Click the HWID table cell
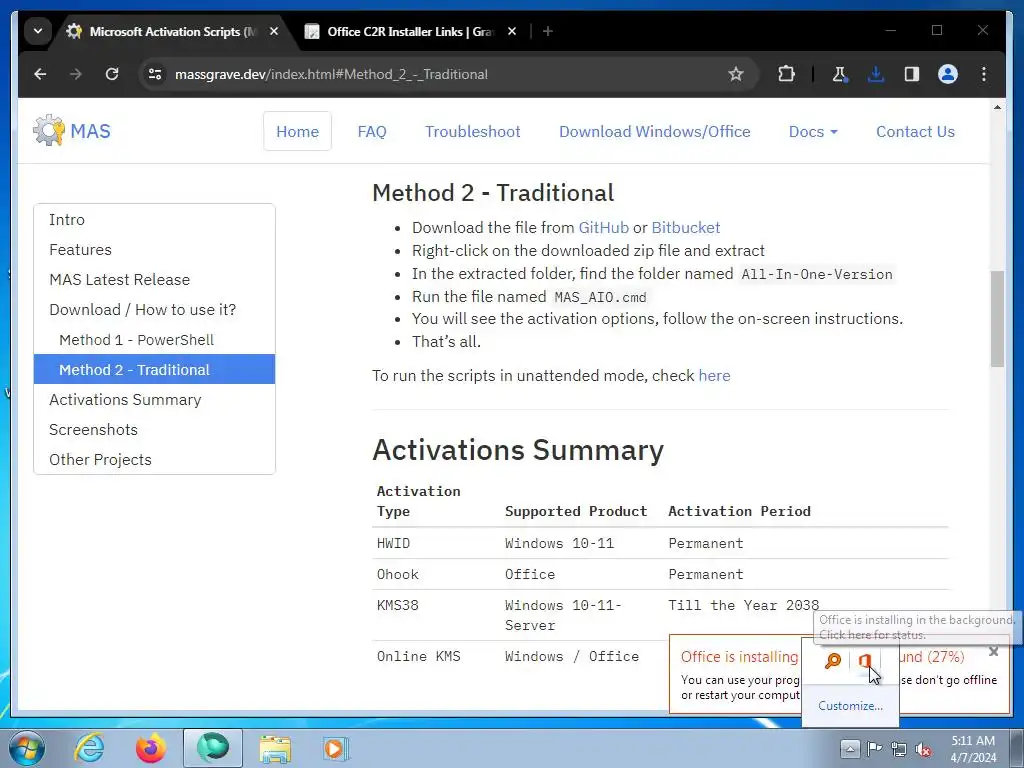1024x768 pixels. pyautogui.click(x=393, y=543)
